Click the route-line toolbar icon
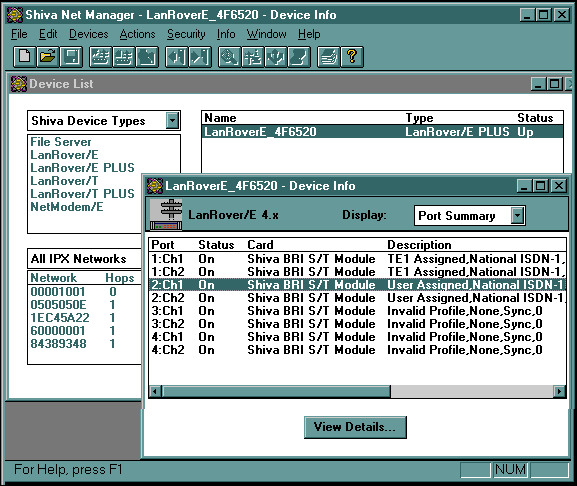 click(299, 57)
